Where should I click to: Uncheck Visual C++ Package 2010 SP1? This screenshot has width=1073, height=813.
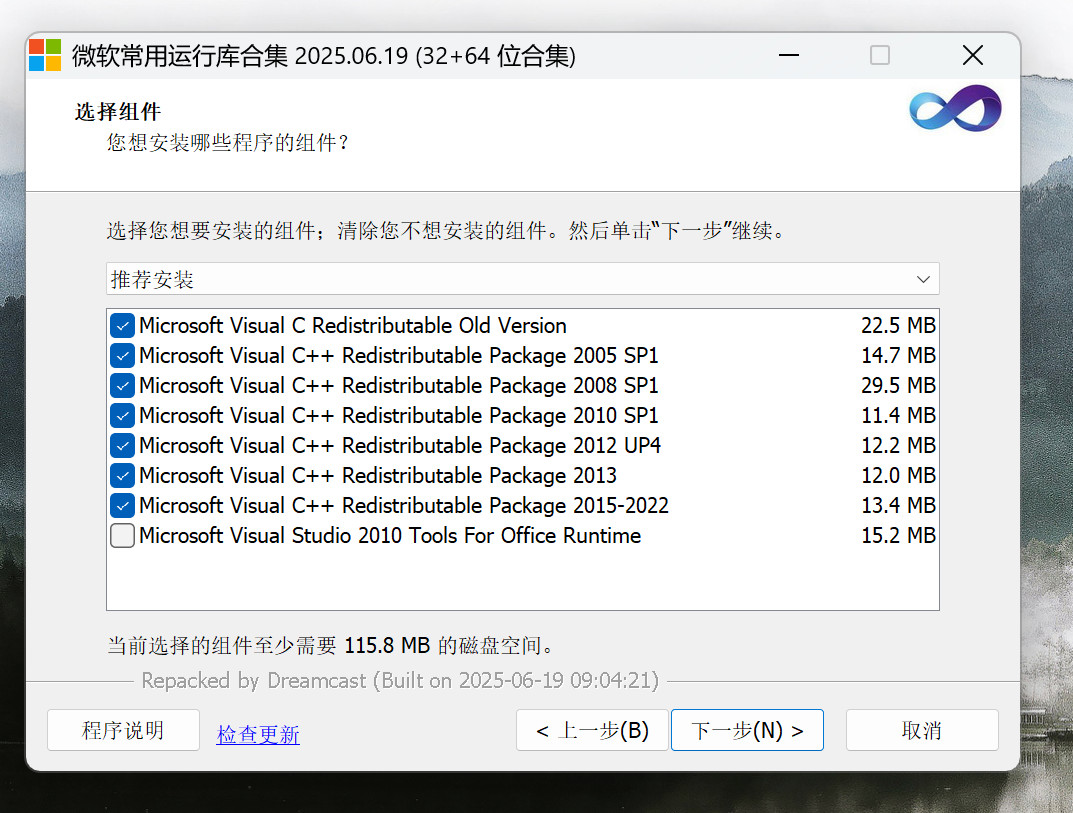(122, 415)
